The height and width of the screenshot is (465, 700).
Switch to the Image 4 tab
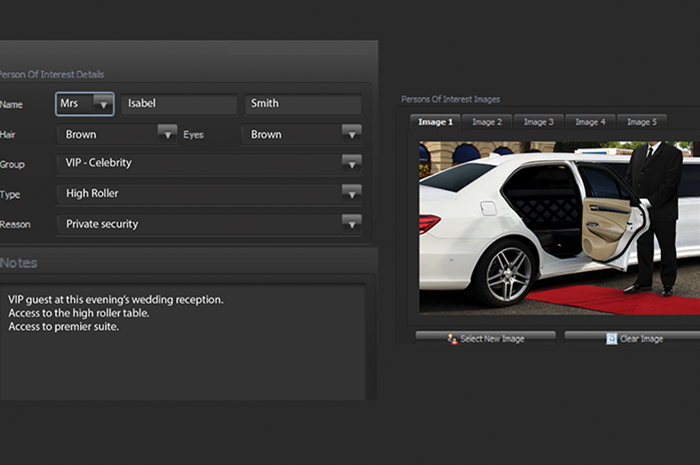point(590,122)
